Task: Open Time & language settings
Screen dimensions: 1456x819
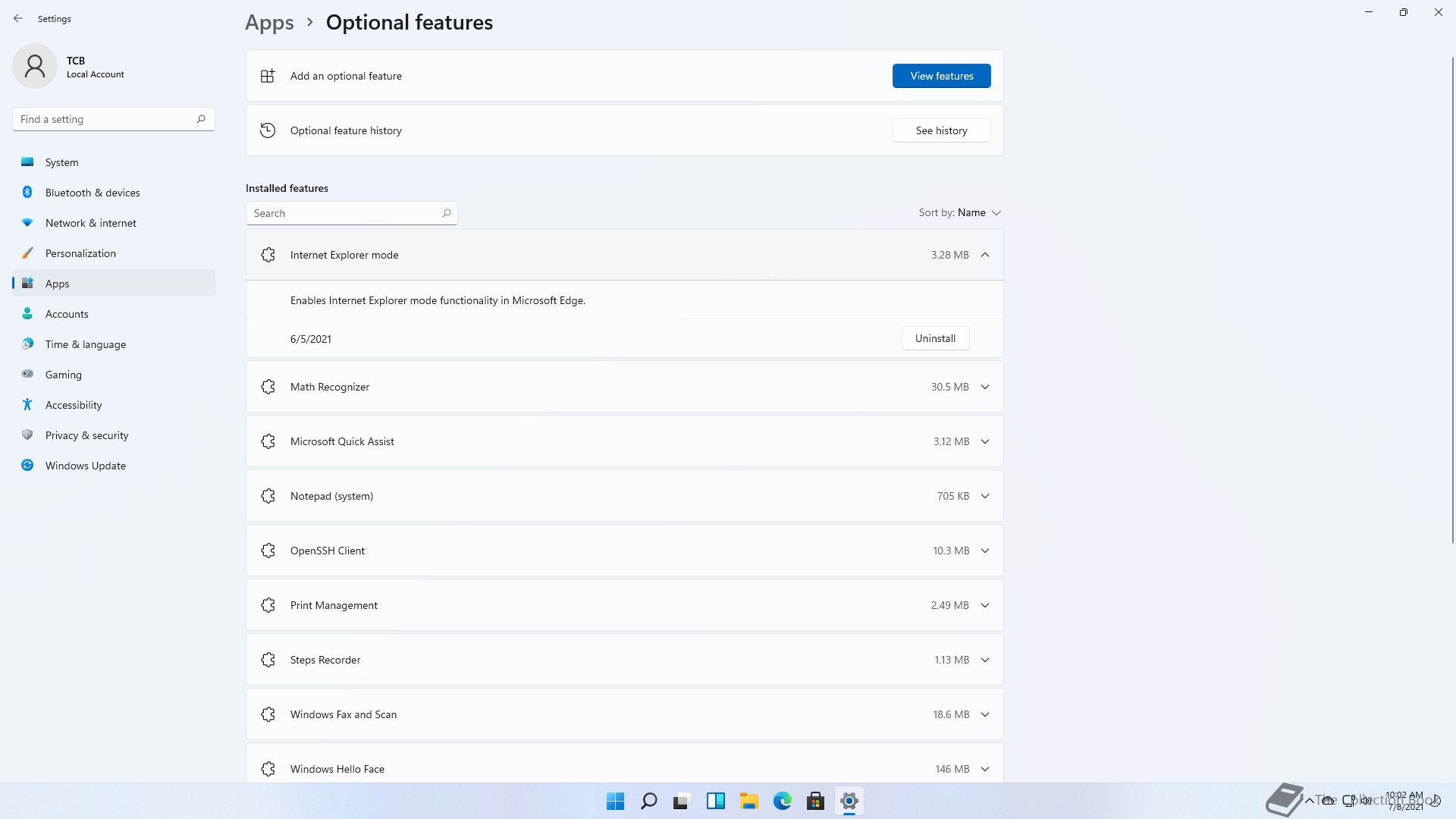Action: [114, 344]
